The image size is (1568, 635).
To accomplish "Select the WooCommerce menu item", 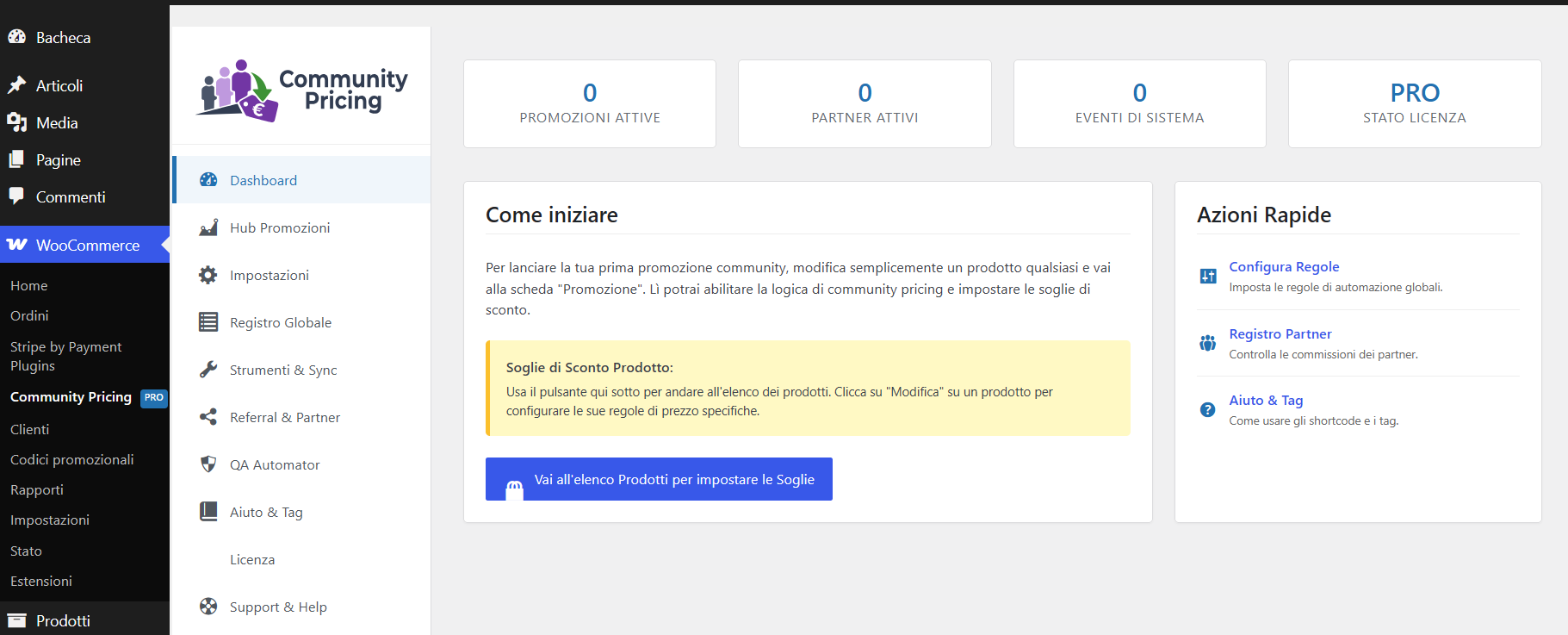I will (84, 245).
